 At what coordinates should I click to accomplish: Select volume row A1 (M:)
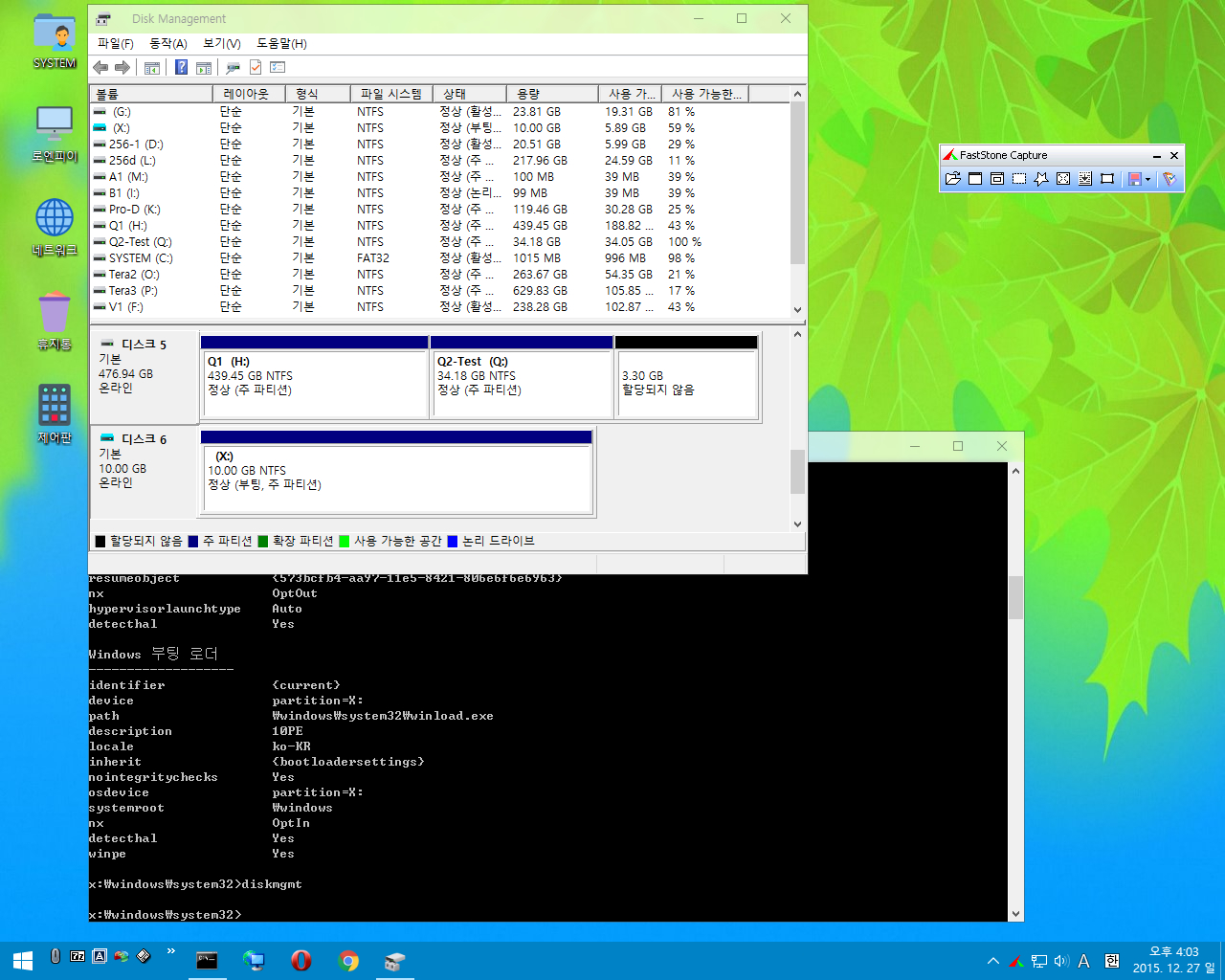(x=440, y=177)
